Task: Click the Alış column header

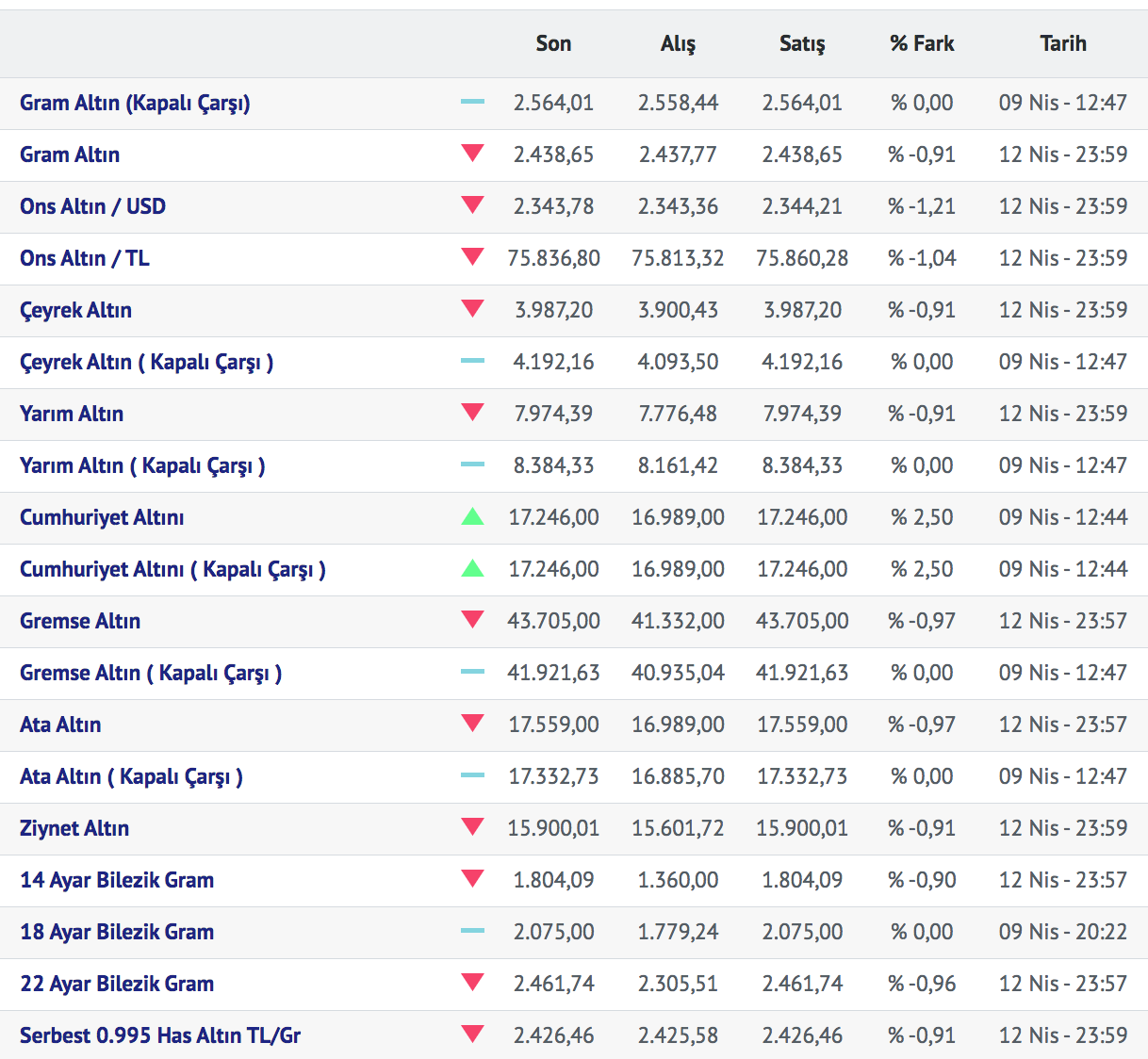Action: click(678, 43)
